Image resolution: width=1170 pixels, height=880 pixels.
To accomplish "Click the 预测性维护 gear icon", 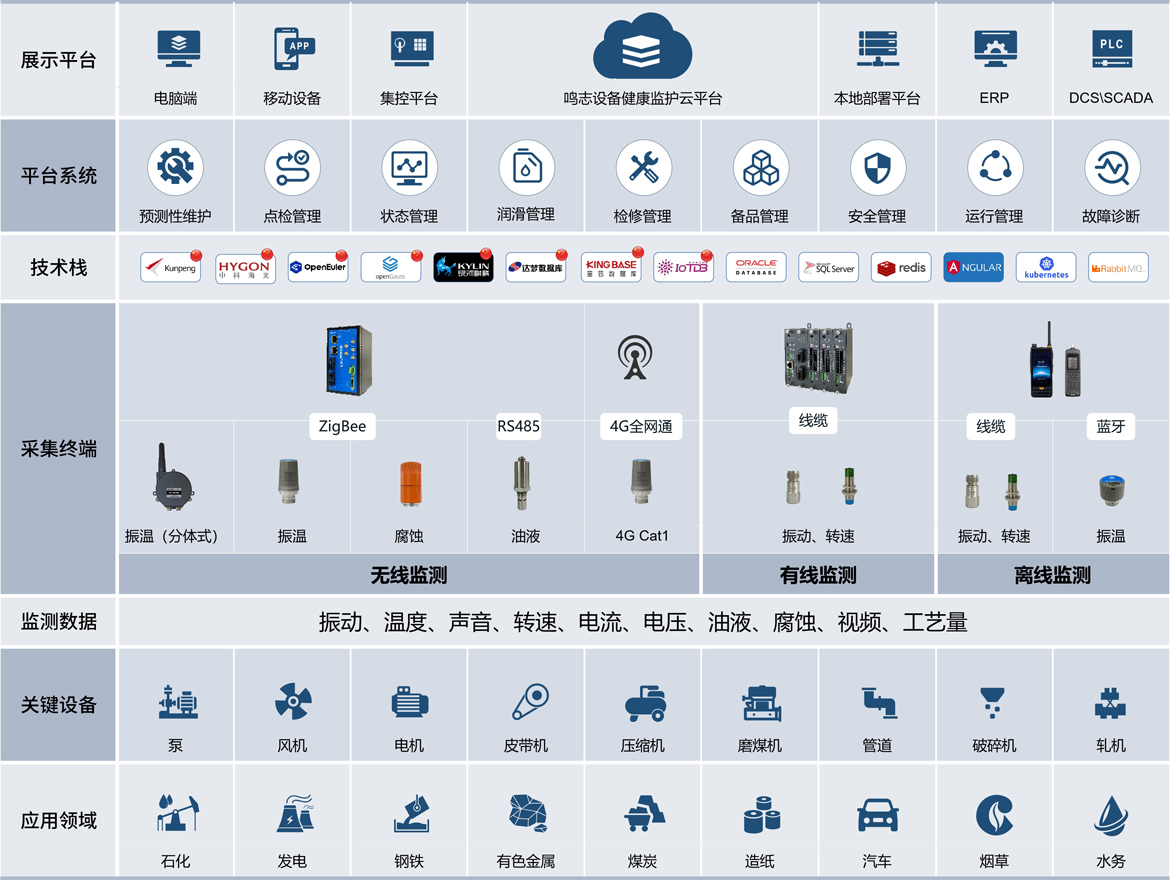I will [175, 168].
